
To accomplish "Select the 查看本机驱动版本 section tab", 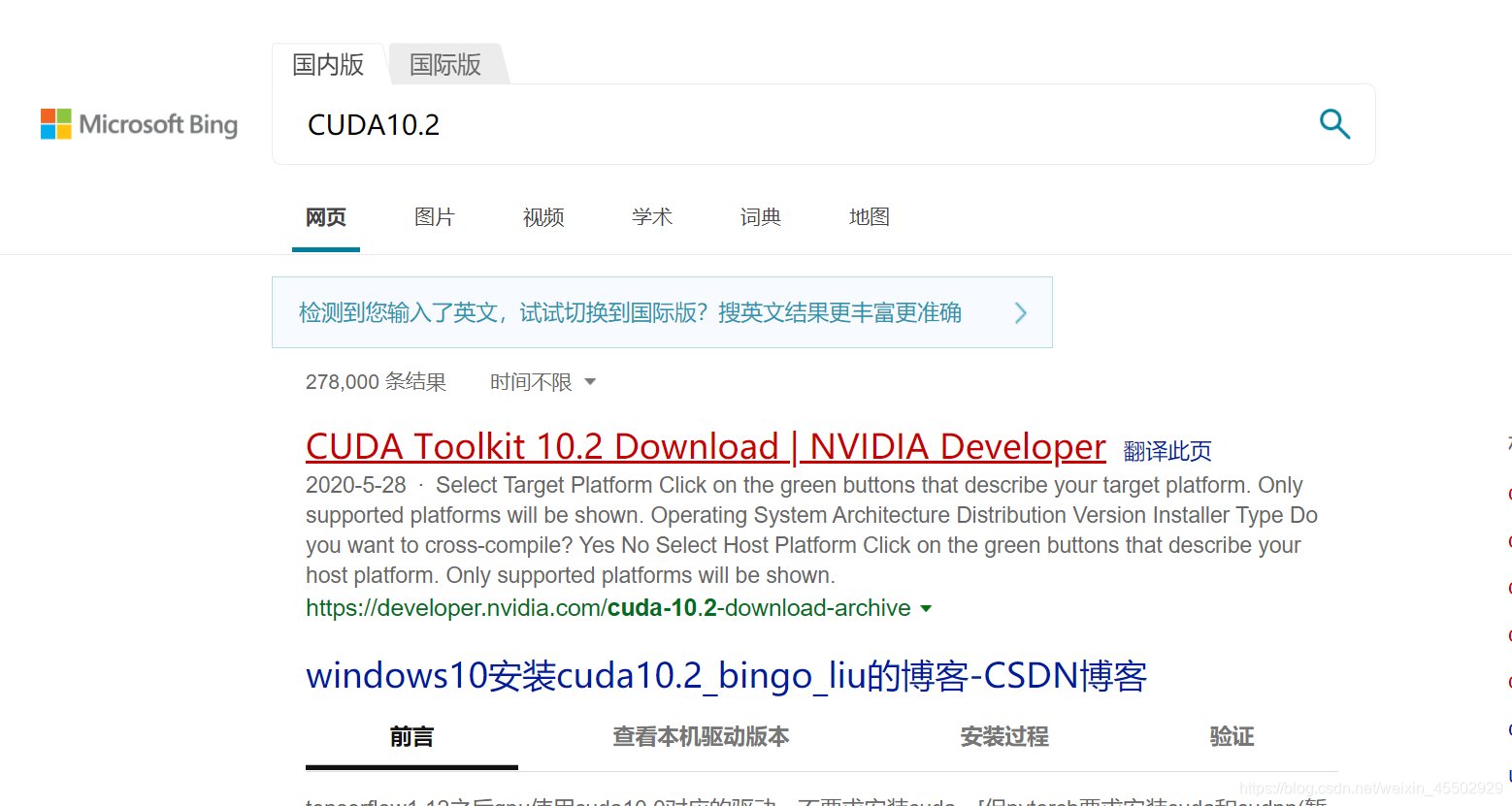I will pyautogui.click(x=701, y=737).
